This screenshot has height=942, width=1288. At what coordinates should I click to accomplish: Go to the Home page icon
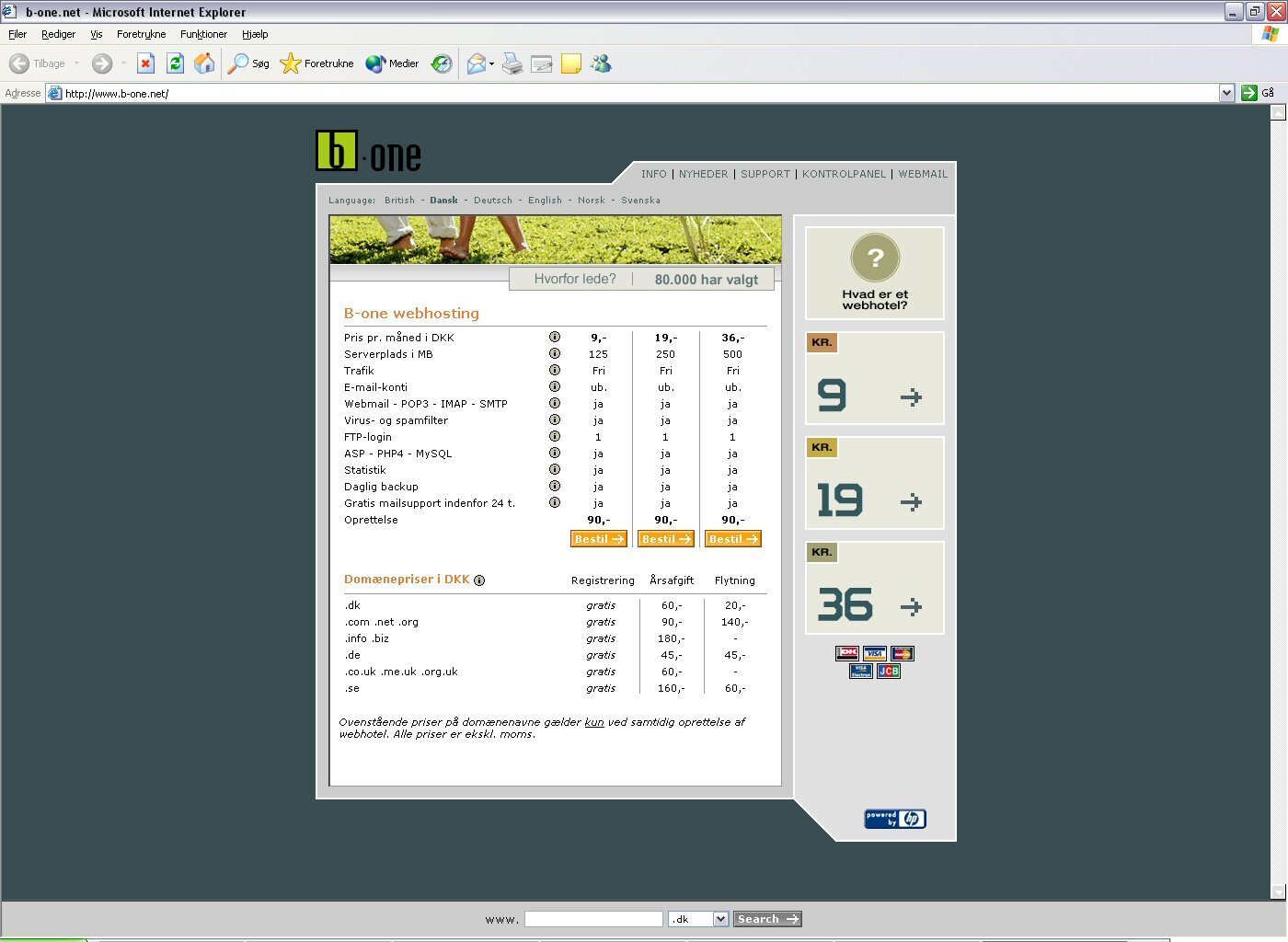[204, 63]
